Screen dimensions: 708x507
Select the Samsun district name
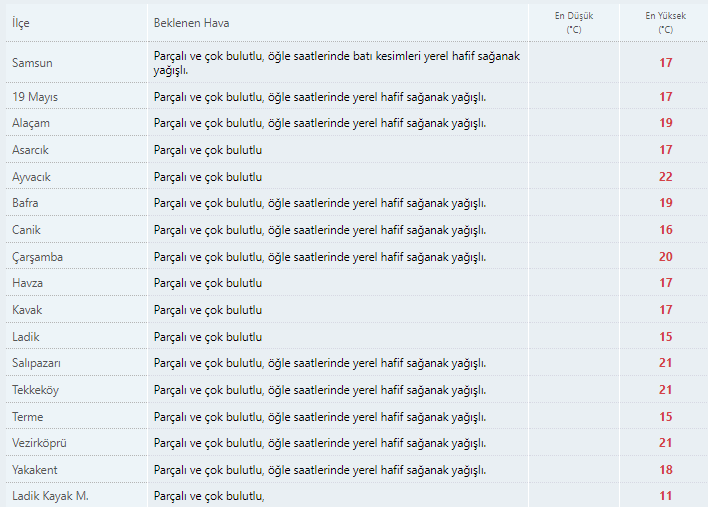pyautogui.click(x=32, y=63)
